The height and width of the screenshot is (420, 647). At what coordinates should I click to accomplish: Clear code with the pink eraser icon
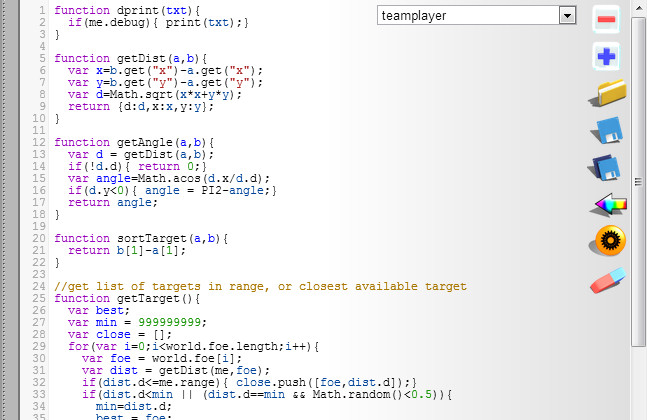pyautogui.click(x=608, y=280)
